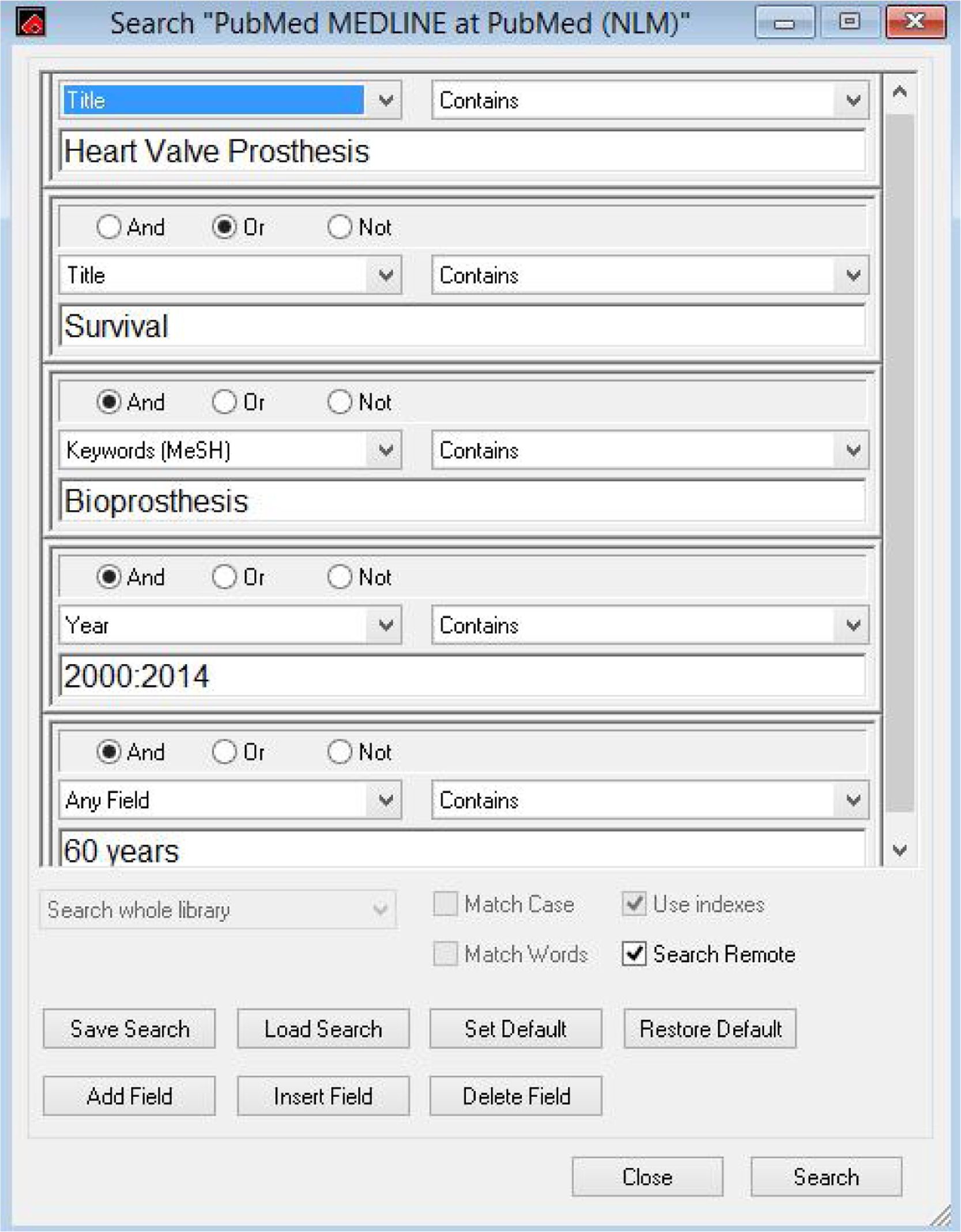This screenshot has width=961, height=1232.
Task: Click the vertical scrollbar thumb
Action: point(899,461)
